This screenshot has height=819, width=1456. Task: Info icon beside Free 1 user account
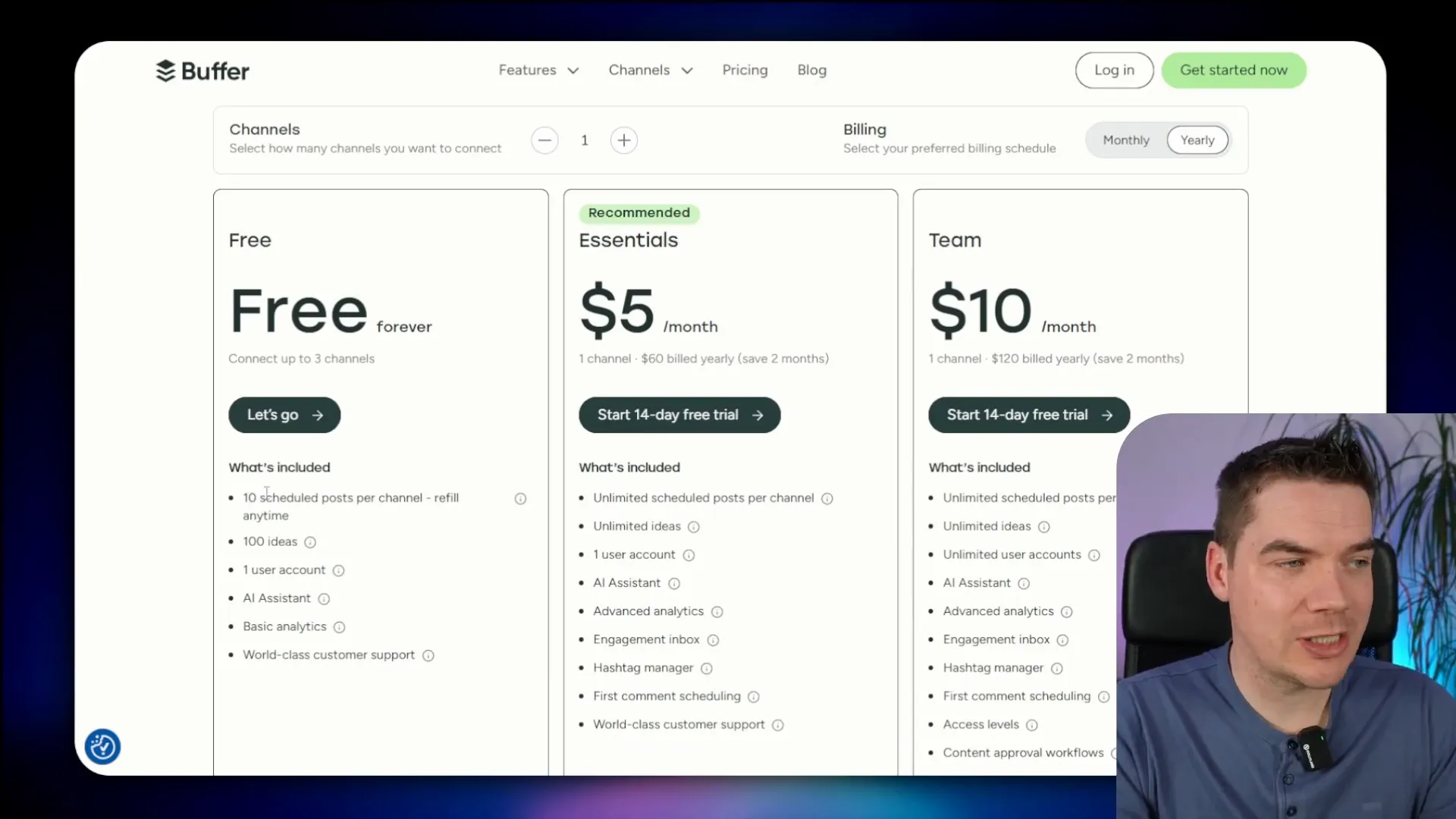(x=339, y=570)
